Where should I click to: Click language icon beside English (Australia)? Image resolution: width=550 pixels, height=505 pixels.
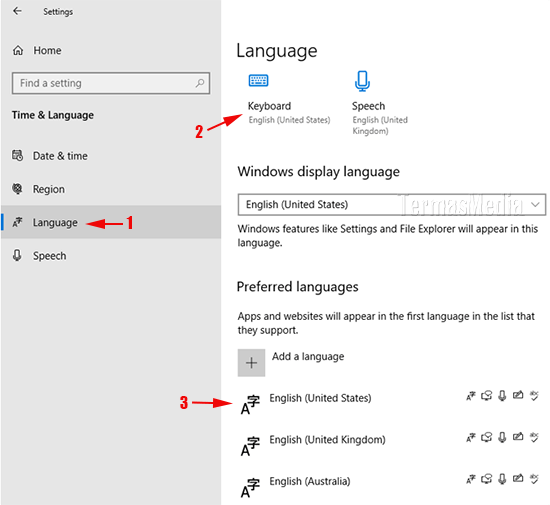pos(250,488)
